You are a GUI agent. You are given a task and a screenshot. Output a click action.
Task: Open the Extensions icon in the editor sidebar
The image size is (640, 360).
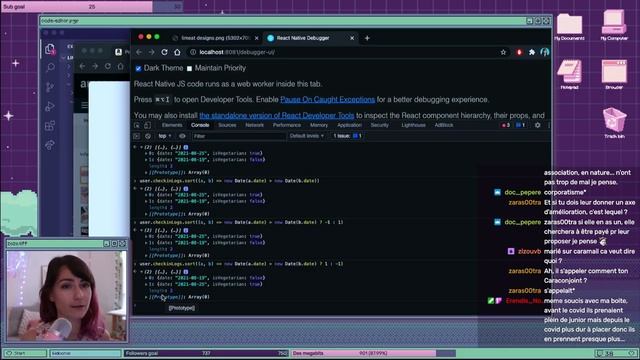point(50,126)
